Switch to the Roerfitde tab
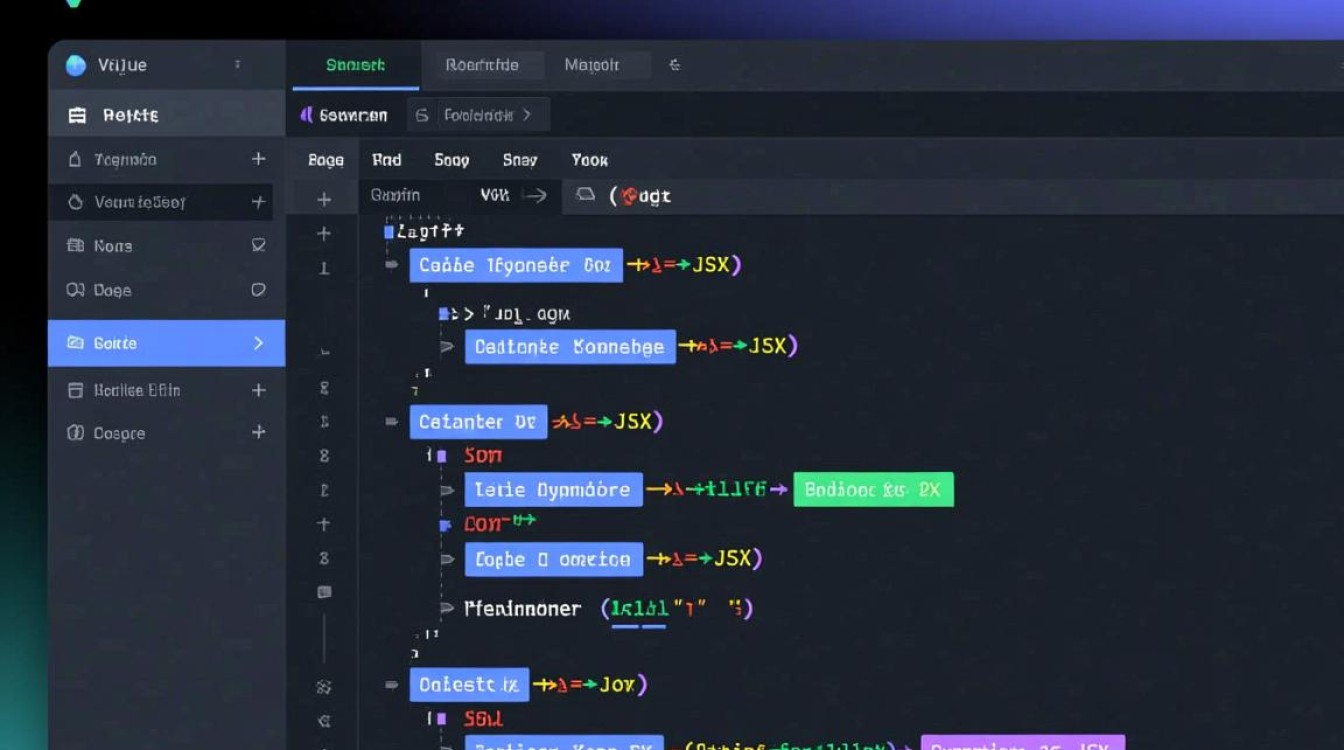1344x750 pixels. (482, 65)
